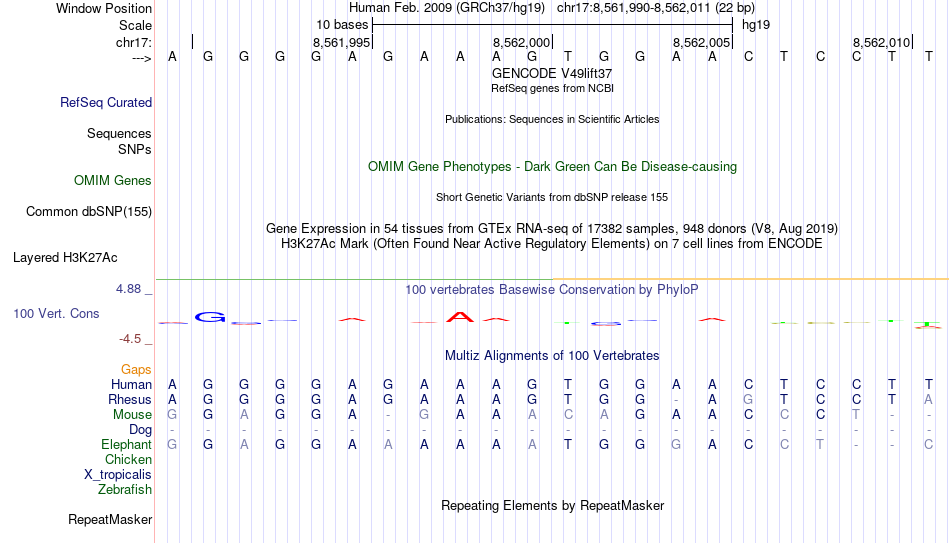
Task: Click the Human species row label
Action: [x=131, y=385]
